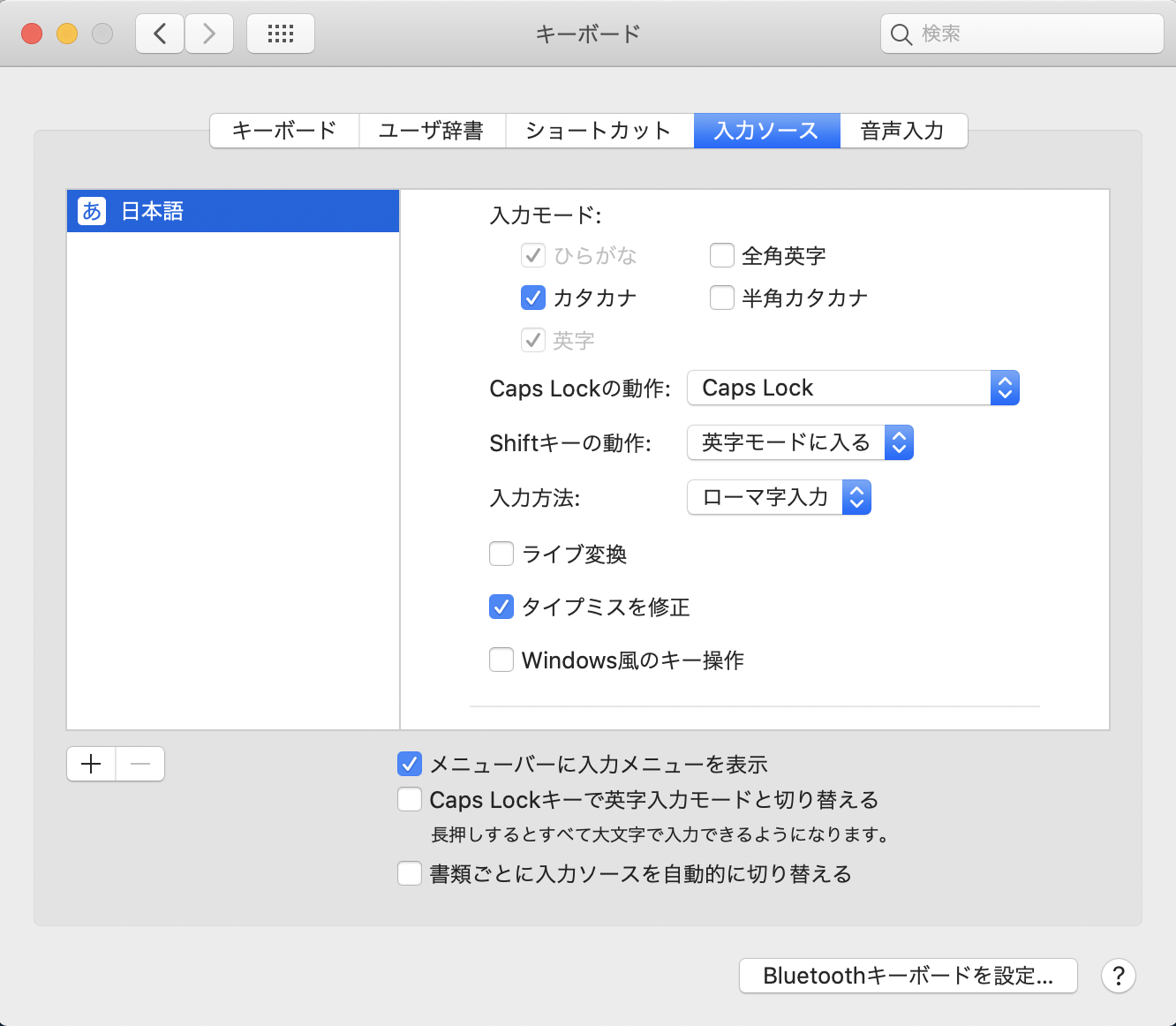Enable Caps Lockキーで英字入力モードと切り替える

click(x=410, y=799)
